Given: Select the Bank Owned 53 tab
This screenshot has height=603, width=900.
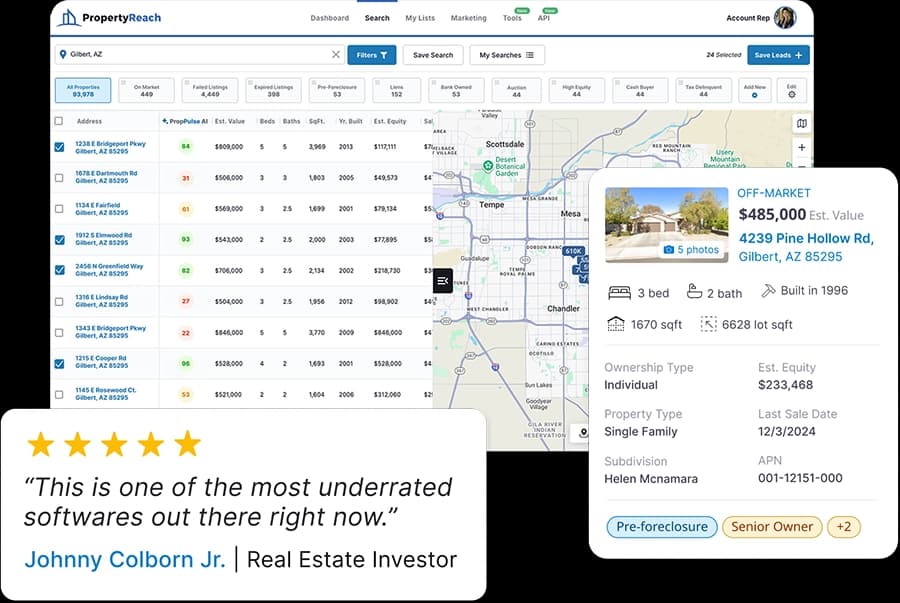Looking at the screenshot, I should coord(456,91).
